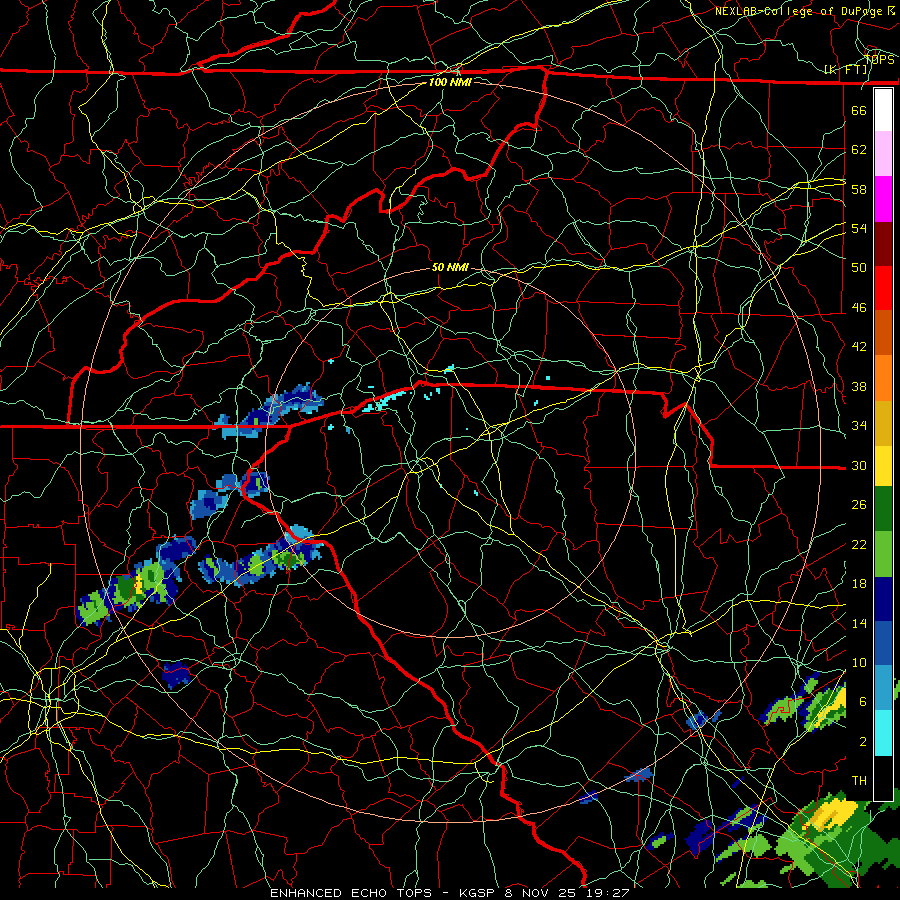
Task: Click the "18" scale label
Action: (x=859, y=584)
